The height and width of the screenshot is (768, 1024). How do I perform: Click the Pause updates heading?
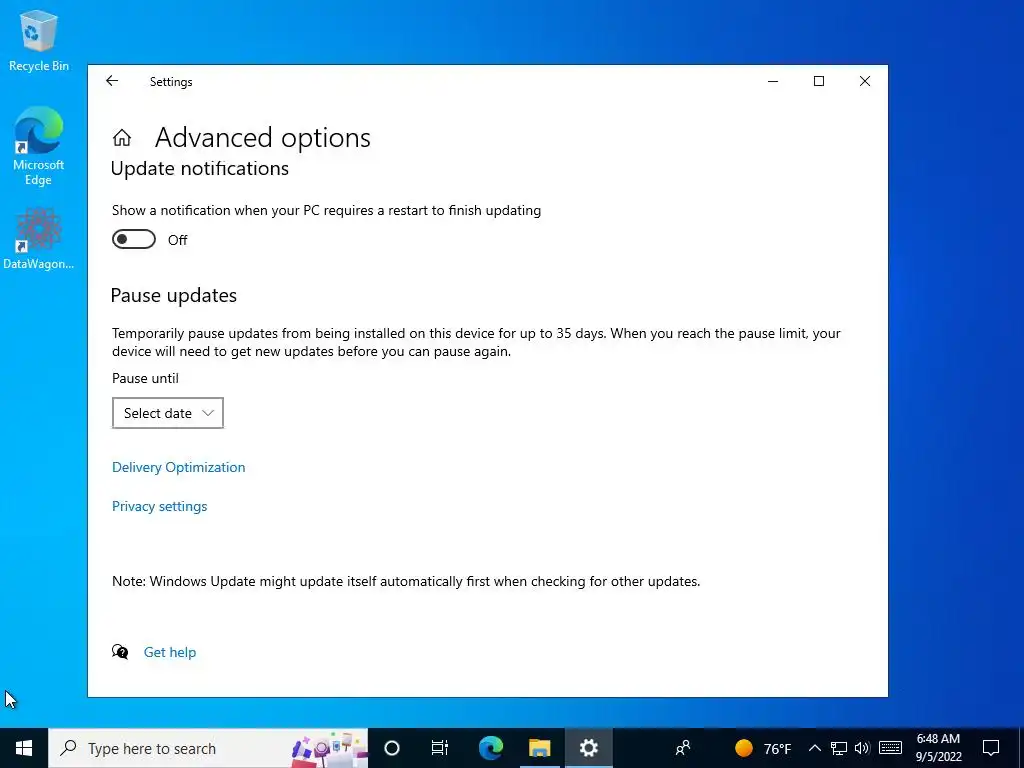coord(174,295)
